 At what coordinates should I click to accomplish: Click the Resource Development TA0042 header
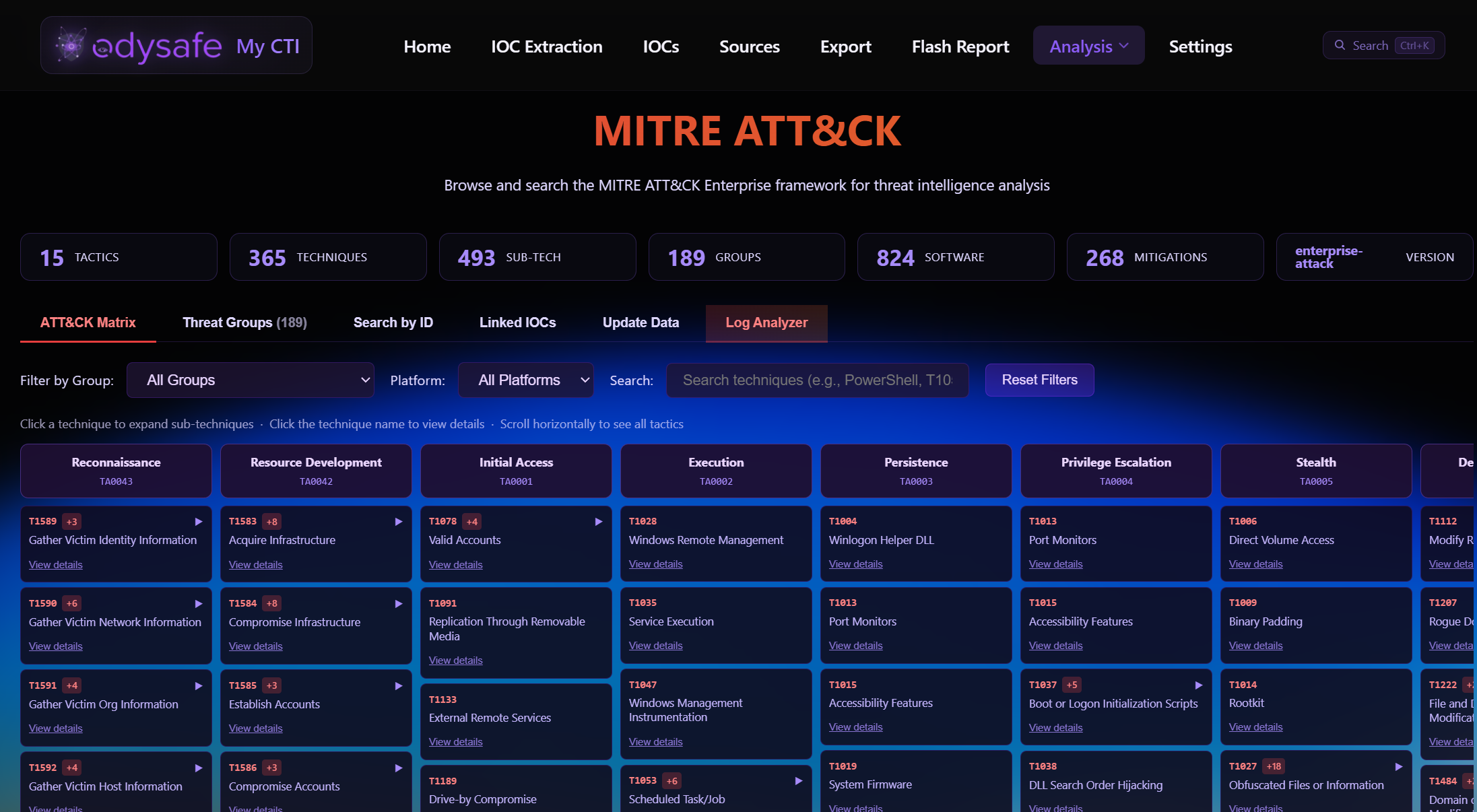(x=316, y=471)
